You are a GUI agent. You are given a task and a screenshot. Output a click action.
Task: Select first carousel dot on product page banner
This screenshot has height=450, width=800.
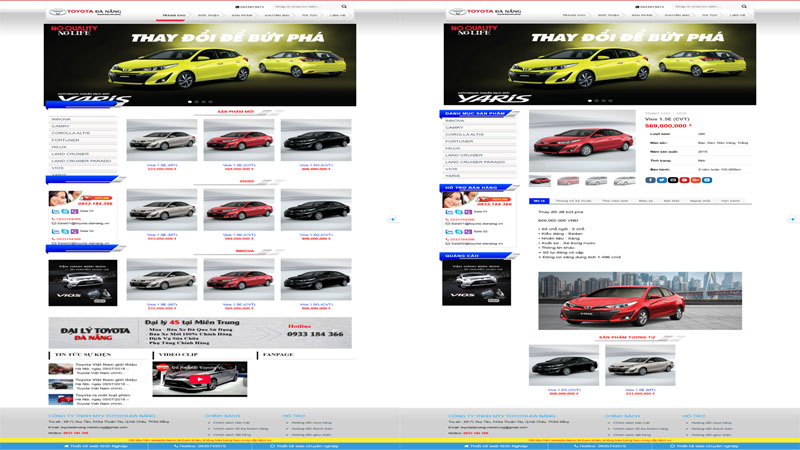point(590,101)
